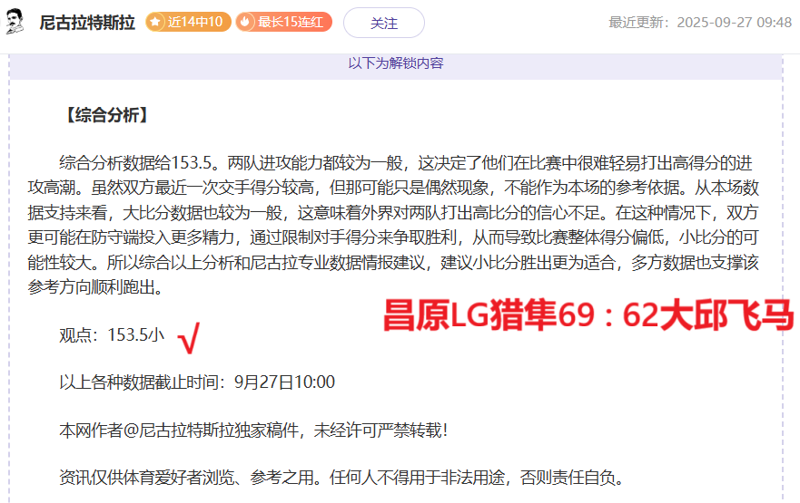This screenshot has width=800, height=503.
Task: Select the 近14中10 hit-rate badge
Action: 188,22
